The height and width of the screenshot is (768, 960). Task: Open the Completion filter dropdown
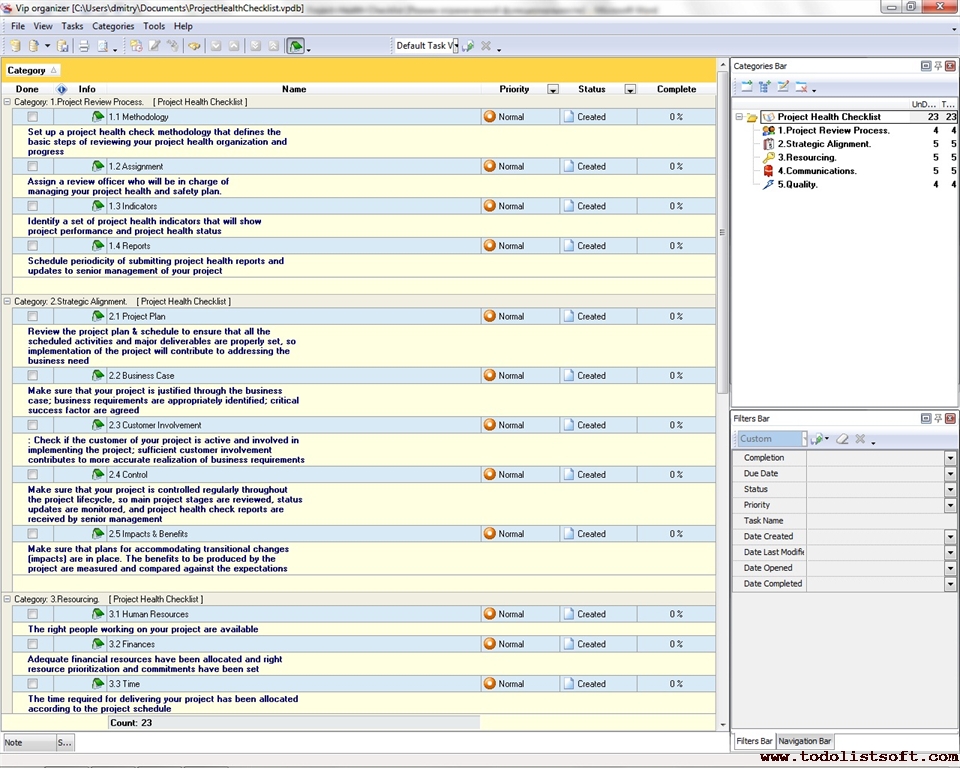(950, 458)
